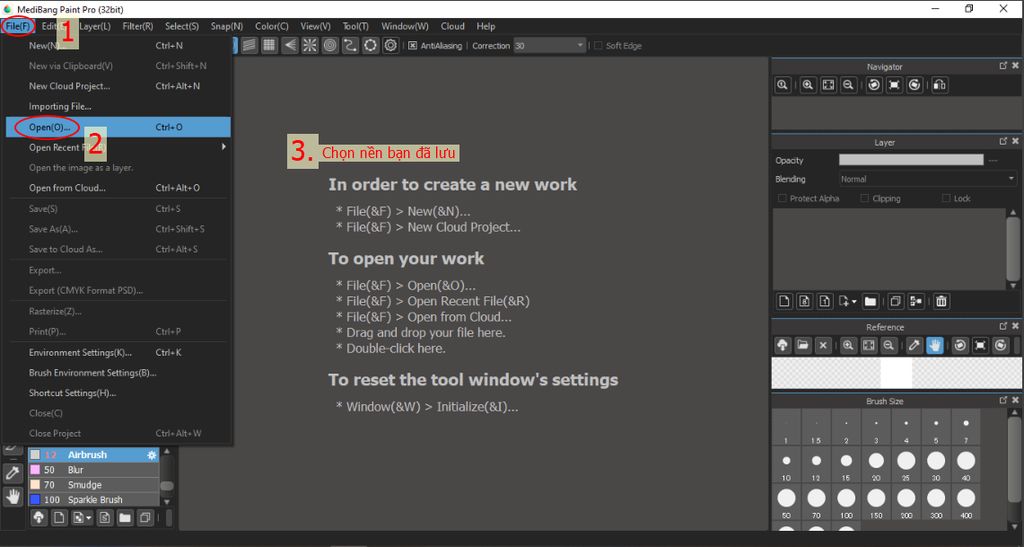
Task: Enable the Protect Alpha checkbox
Action: [782, 198]
